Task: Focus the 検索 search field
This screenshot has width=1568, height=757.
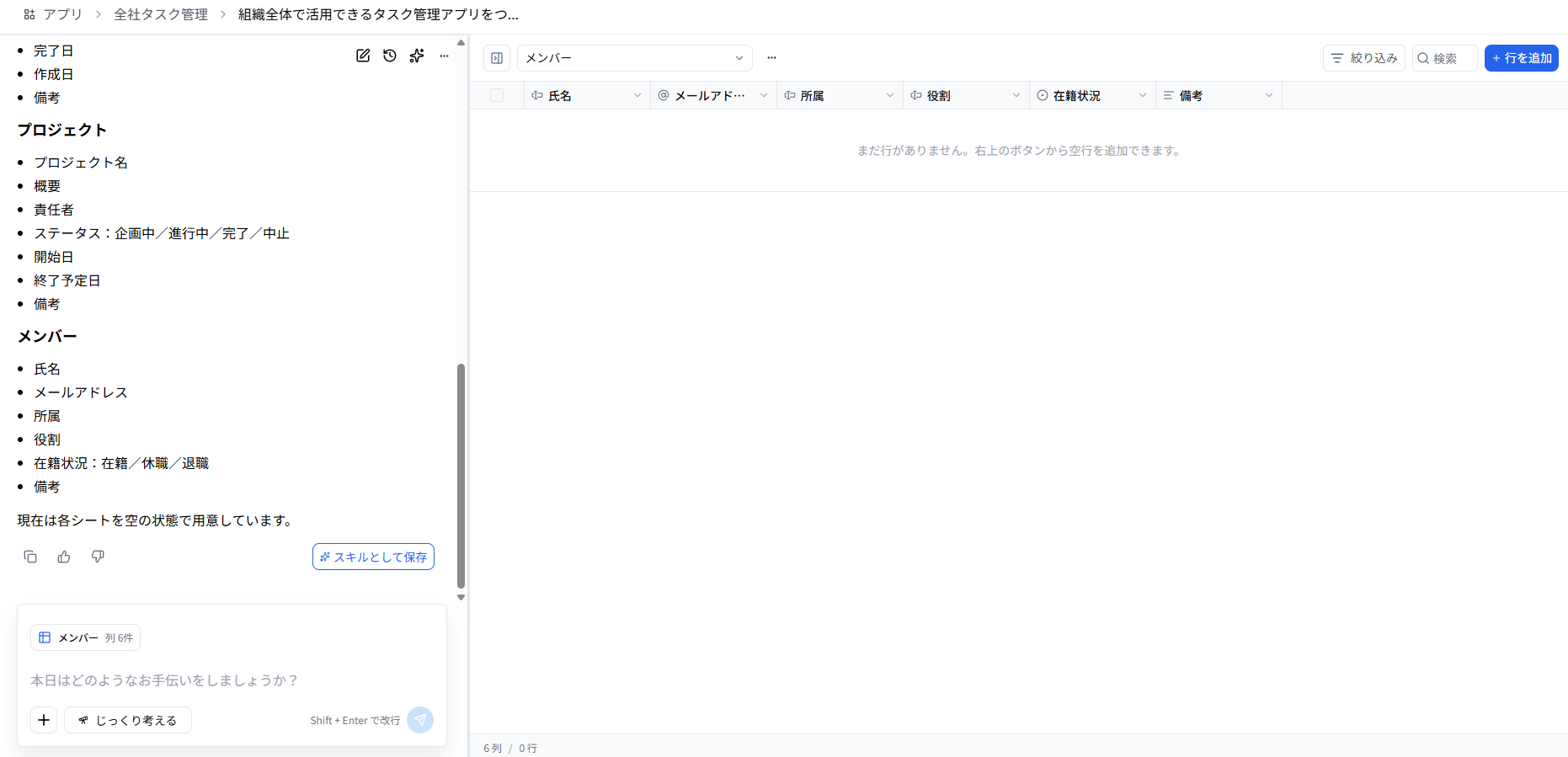Action: click(x=1445, y=58)
